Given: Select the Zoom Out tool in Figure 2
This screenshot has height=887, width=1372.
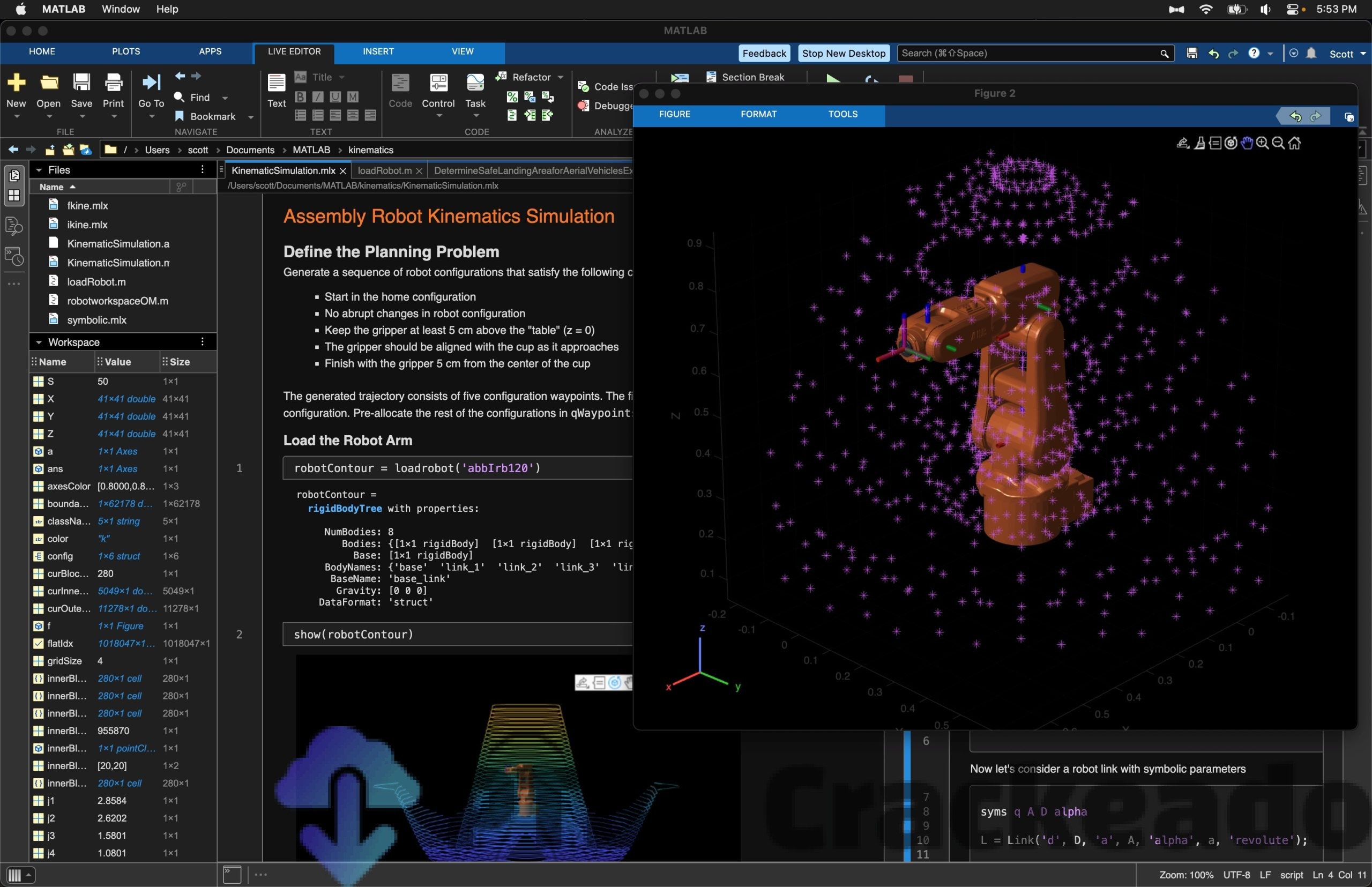Looking at the screenshot, I should tap(1278, 143).
